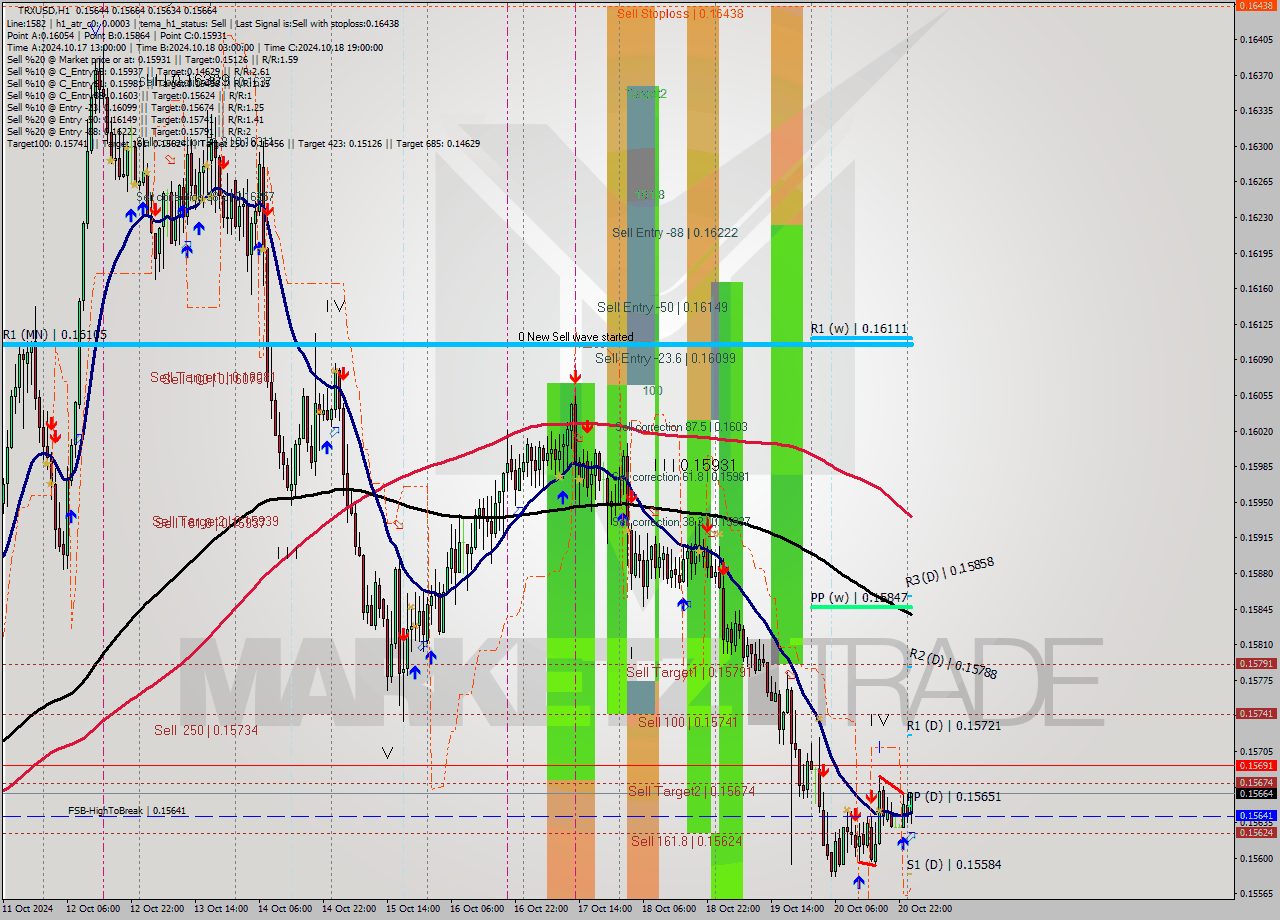The width and height of the screenshot is (1280, 920).
Task: Click the 0.15691 price tag on axis
Action: tap(1256, 766)
